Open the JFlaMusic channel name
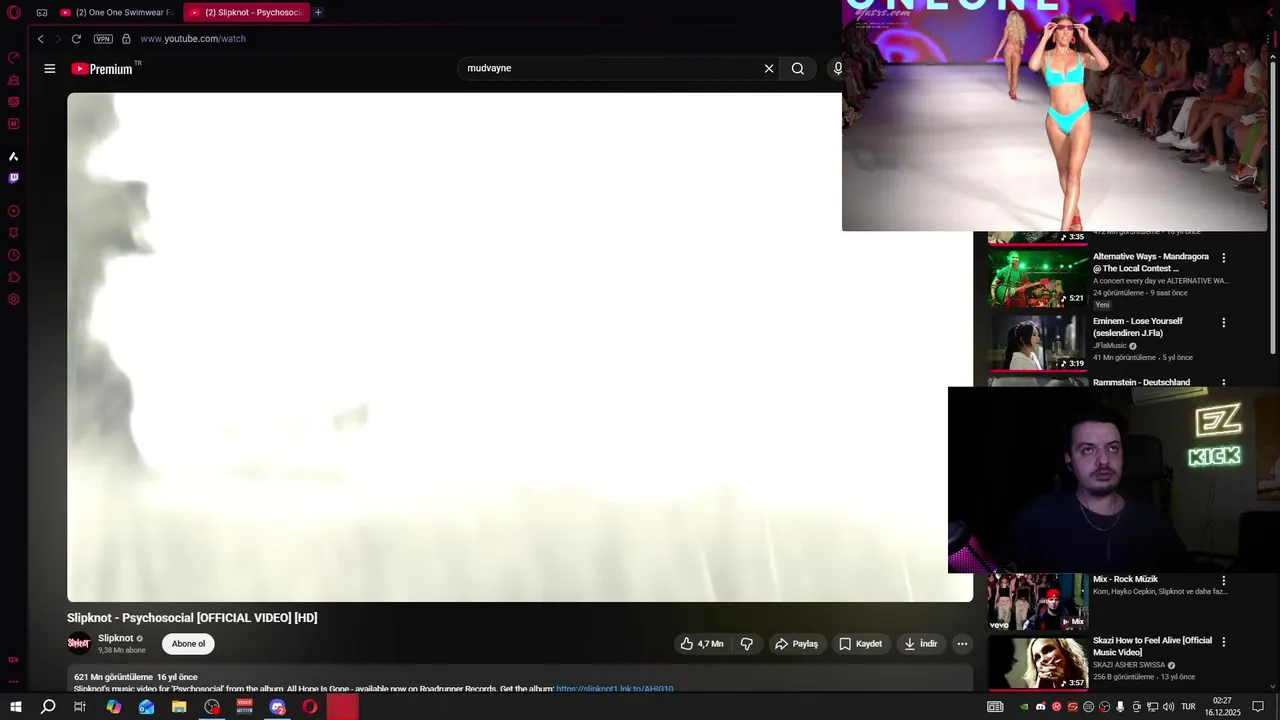Screen dimensions: 1280x720 pyautogui.click(x=1110, y=346)
